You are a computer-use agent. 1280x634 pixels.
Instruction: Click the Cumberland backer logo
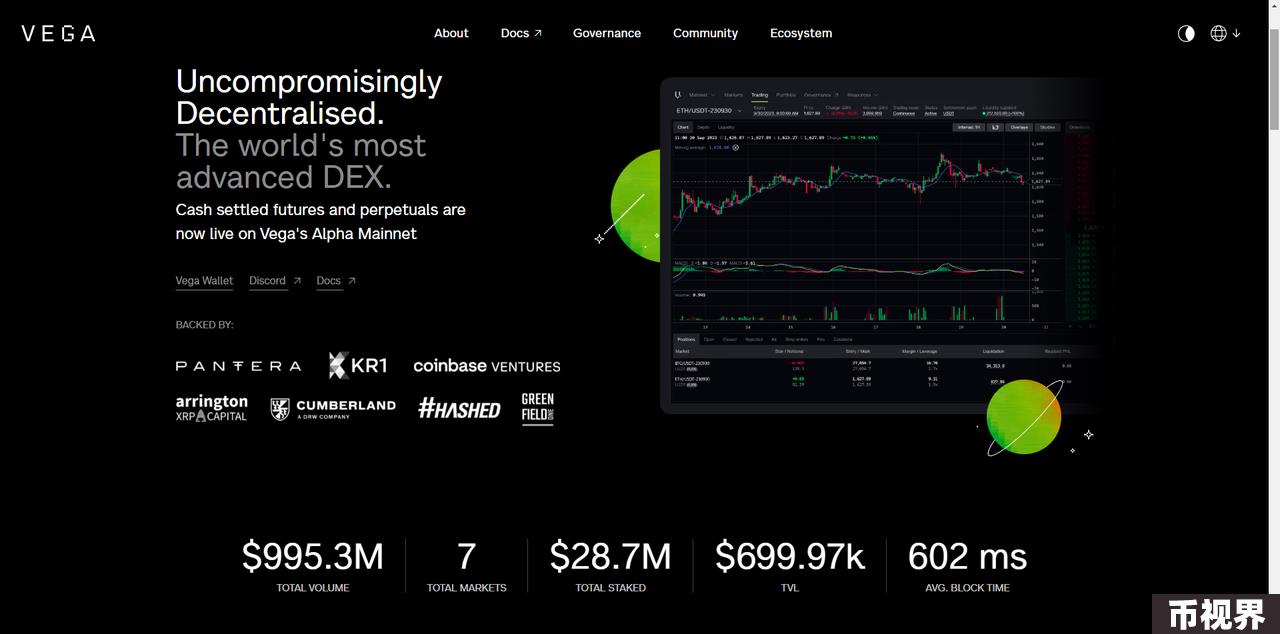pyautogui.click(x=333, y=408)
